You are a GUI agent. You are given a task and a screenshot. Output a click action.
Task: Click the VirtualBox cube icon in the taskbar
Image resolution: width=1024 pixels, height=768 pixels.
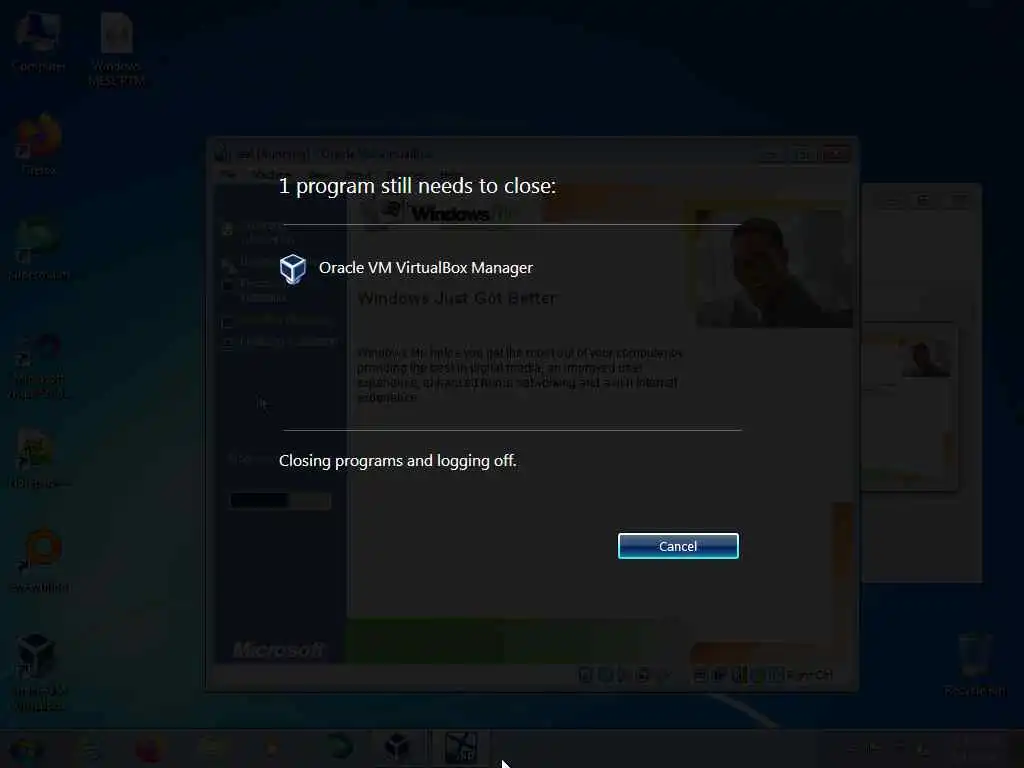coord(397,748)
